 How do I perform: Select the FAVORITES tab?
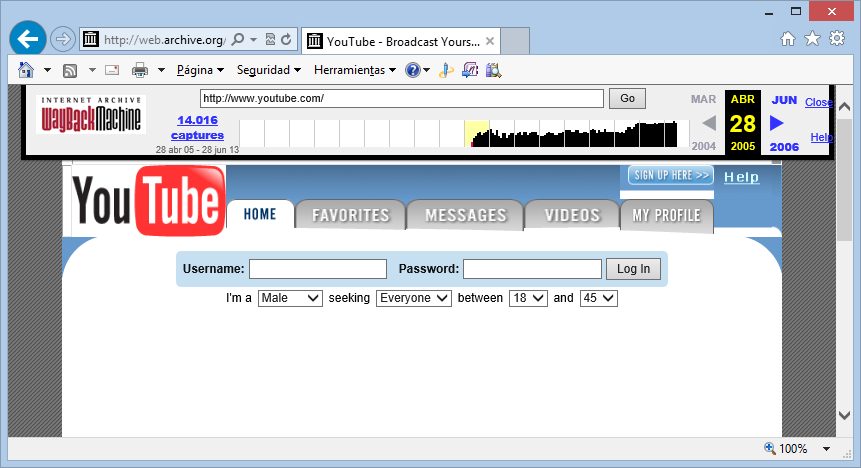(x=350, y=215)
